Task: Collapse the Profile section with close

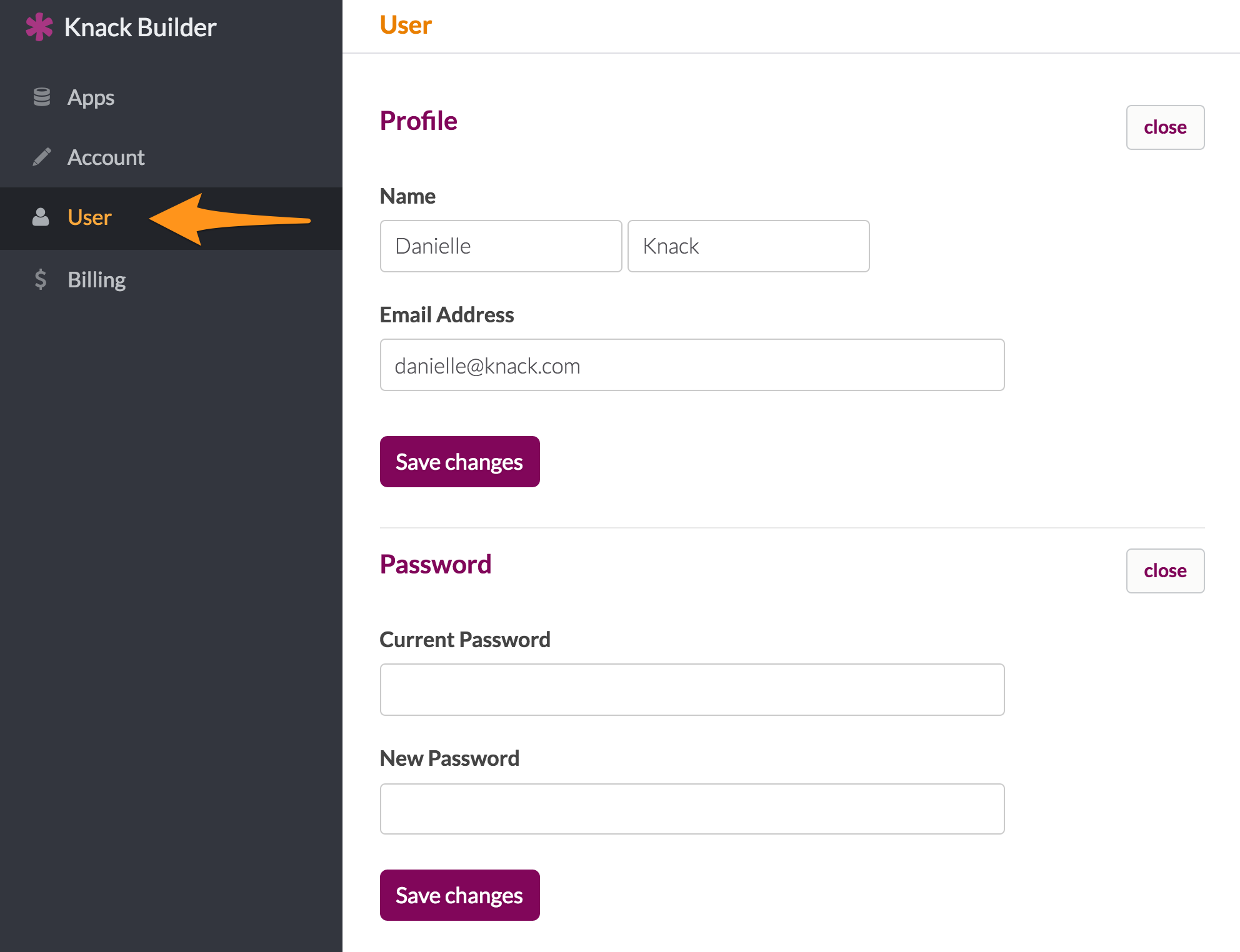Action: [1165, 127]
